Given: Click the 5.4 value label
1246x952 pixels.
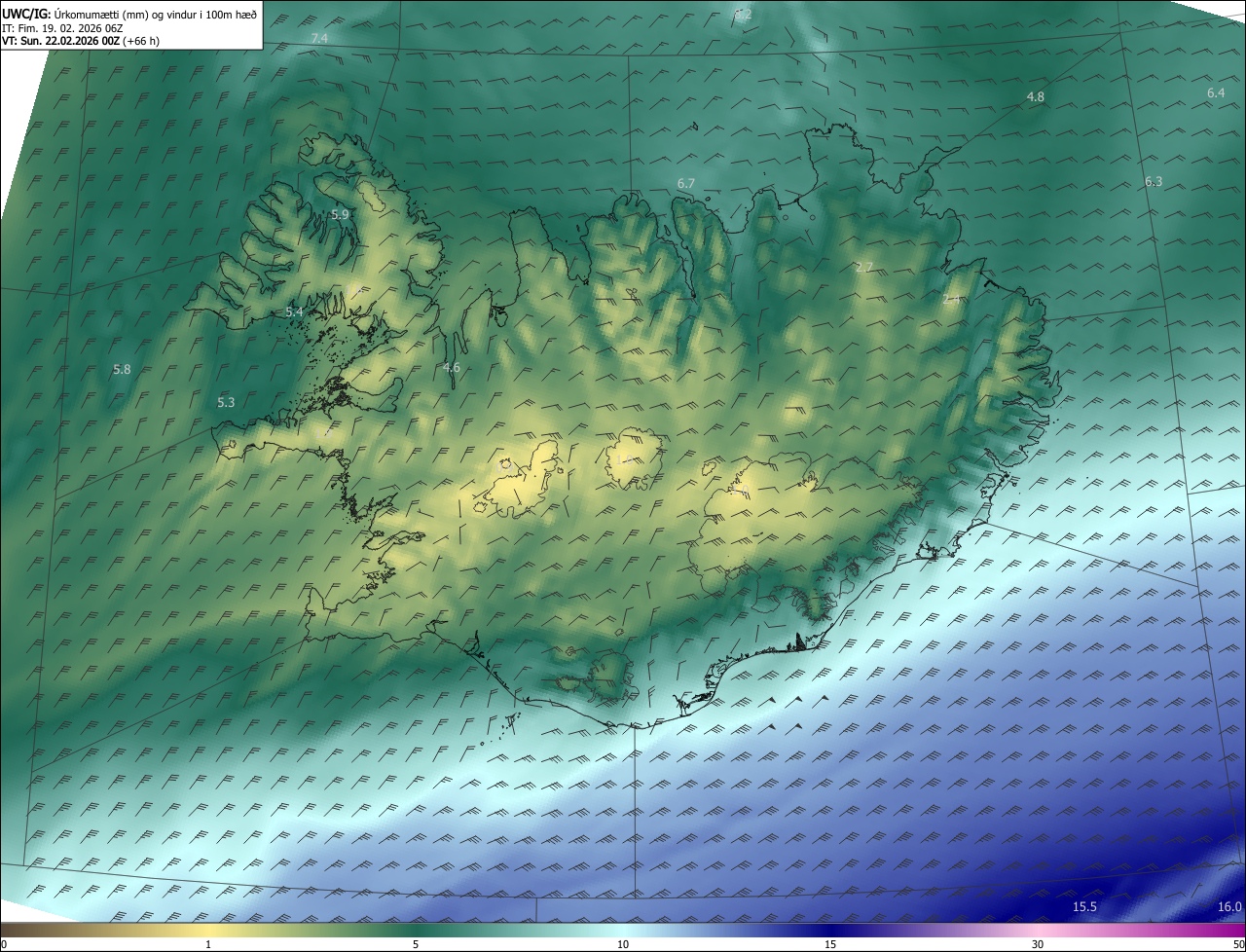Looking at the screenshot, I should click(x=295, y=311).
